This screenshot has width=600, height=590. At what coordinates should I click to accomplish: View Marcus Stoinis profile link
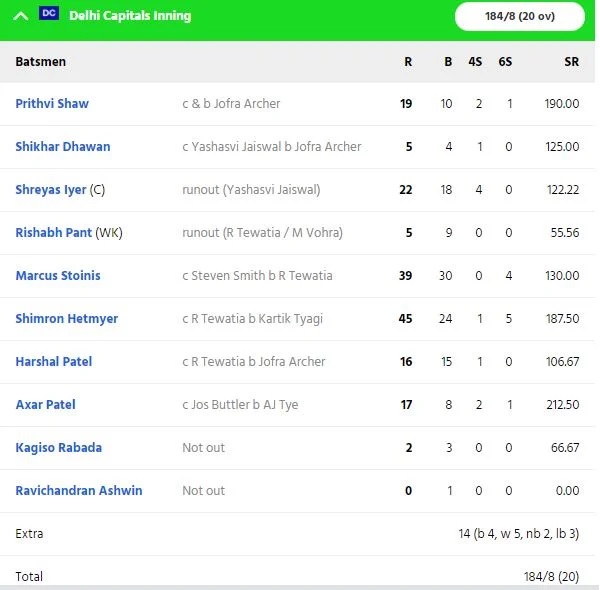click(58, 275)
